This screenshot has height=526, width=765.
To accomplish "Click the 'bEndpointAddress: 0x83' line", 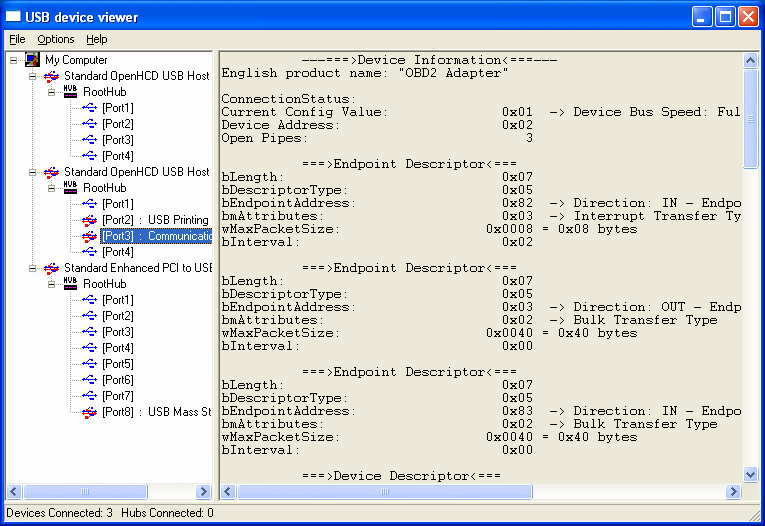I will [x=481, y=411].
